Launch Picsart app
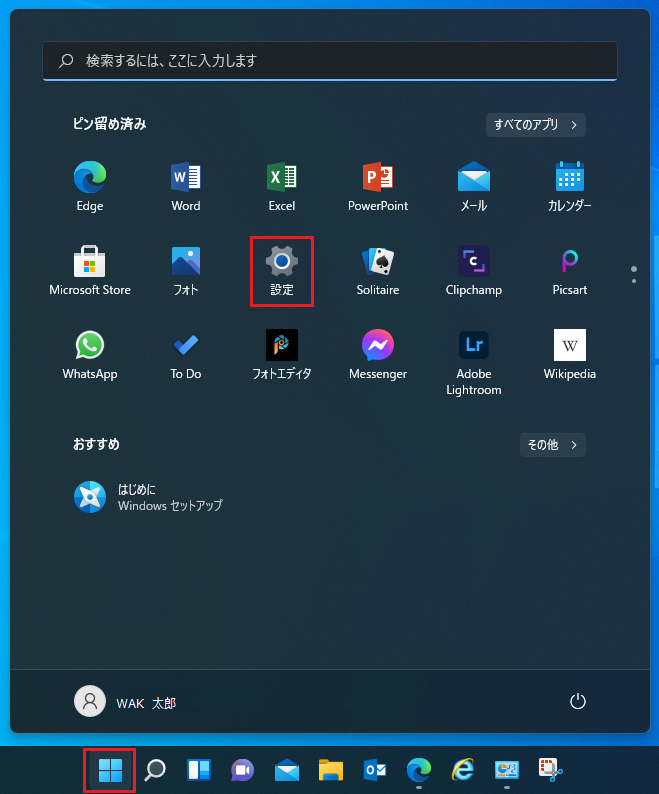Screen dimensions: 659x794 click(569, 270)
